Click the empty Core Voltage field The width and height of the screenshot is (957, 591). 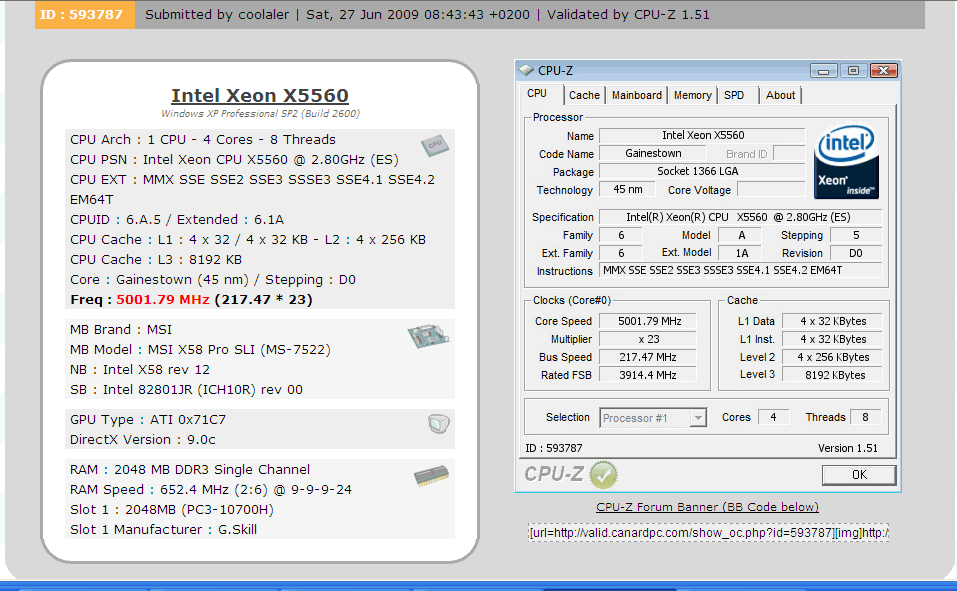coord(771,189)
